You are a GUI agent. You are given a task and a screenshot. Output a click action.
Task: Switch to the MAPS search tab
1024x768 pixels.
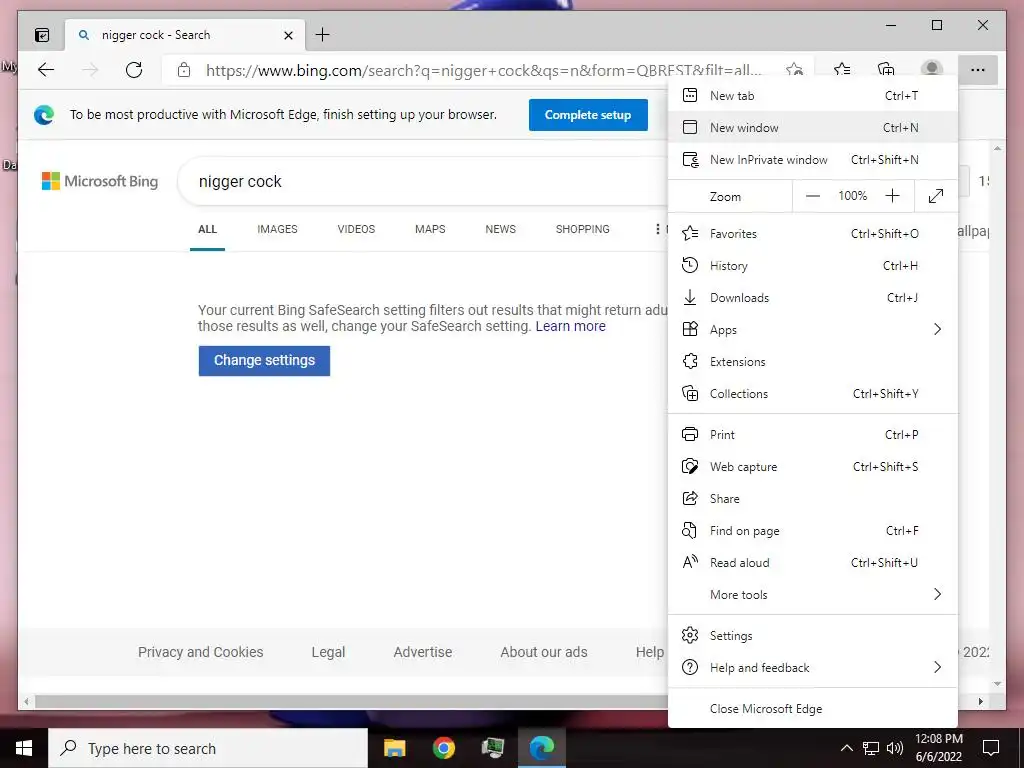click(x=430, y=229)
